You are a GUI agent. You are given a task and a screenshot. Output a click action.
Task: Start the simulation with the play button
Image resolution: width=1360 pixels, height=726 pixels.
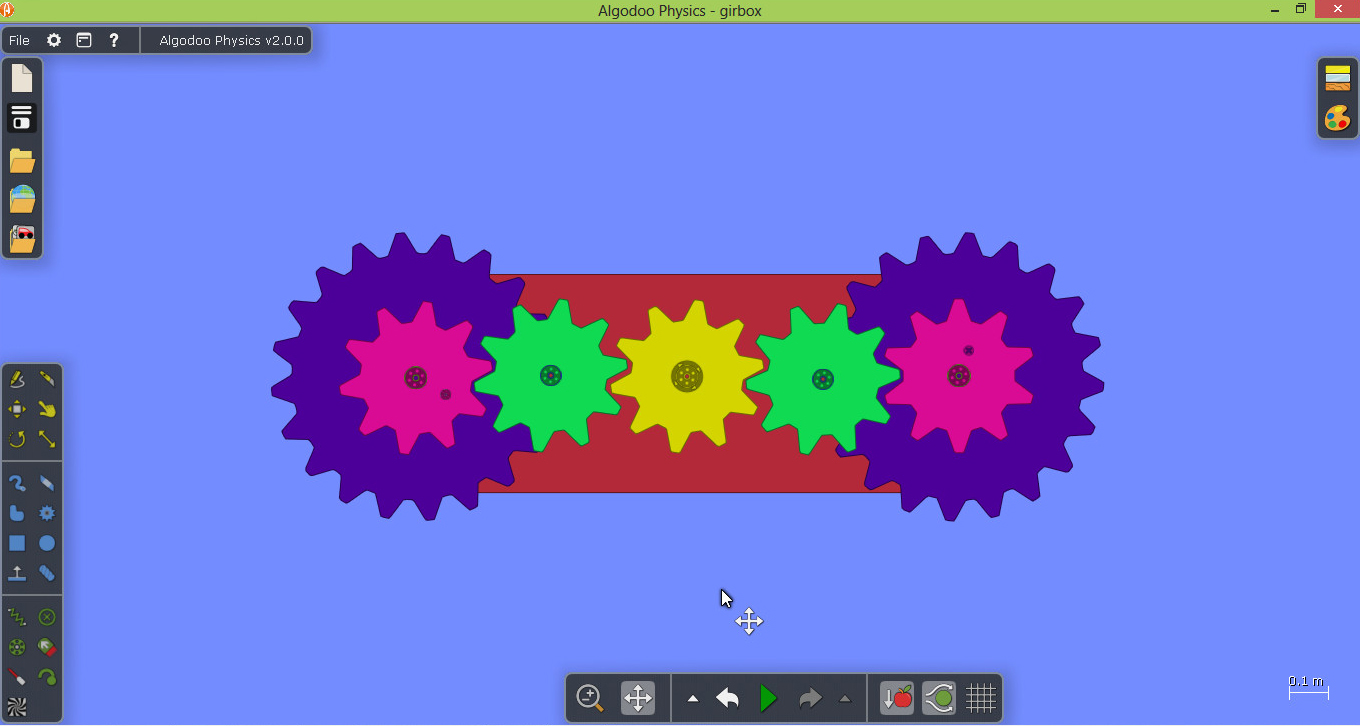(768, 698)
